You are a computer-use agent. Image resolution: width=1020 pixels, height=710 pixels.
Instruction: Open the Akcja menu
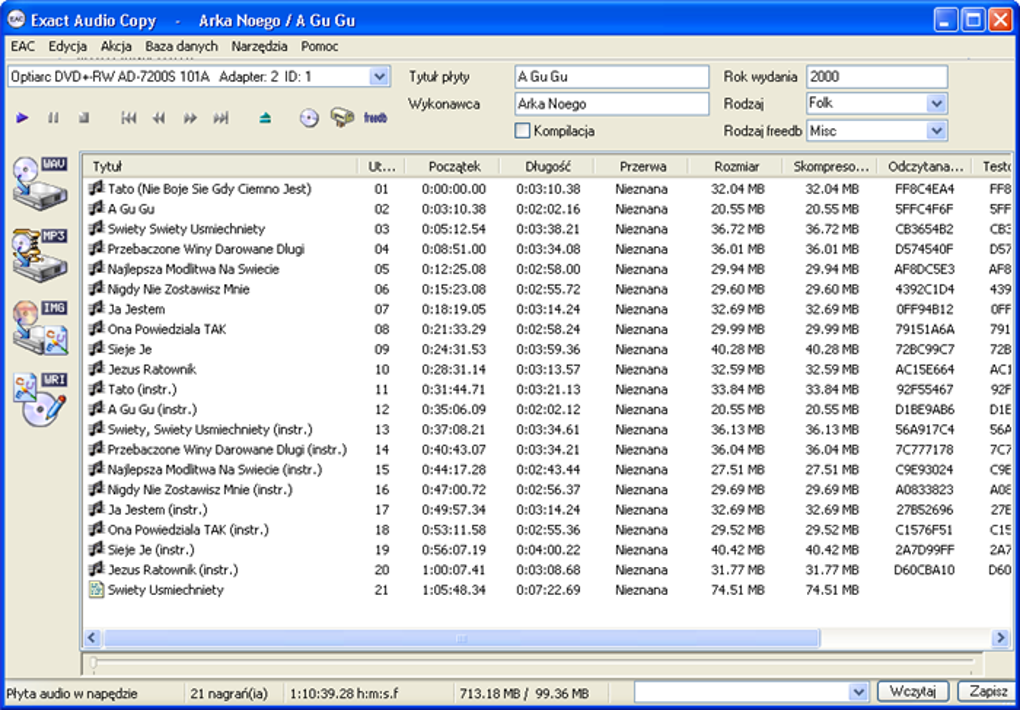tap(116, 46)
